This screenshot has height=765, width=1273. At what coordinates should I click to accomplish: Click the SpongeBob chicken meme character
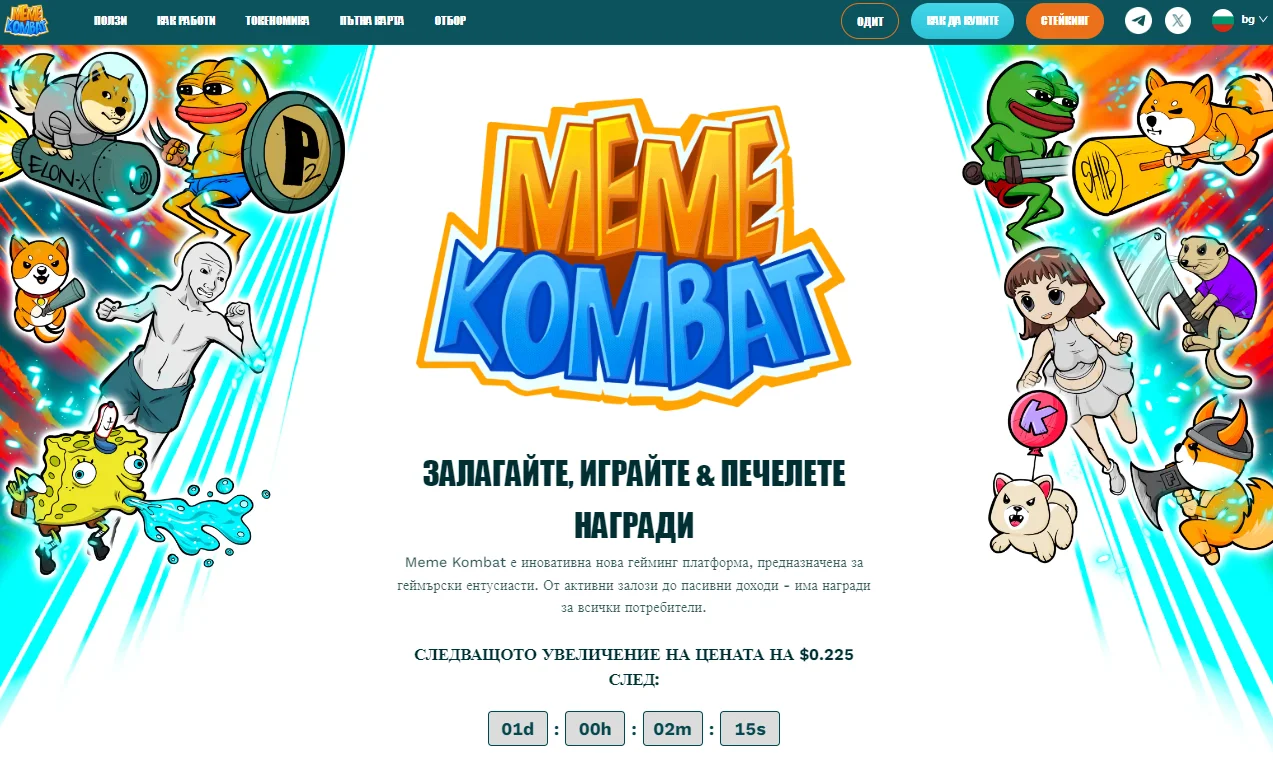pyautogui.click(x=85, y=480)
